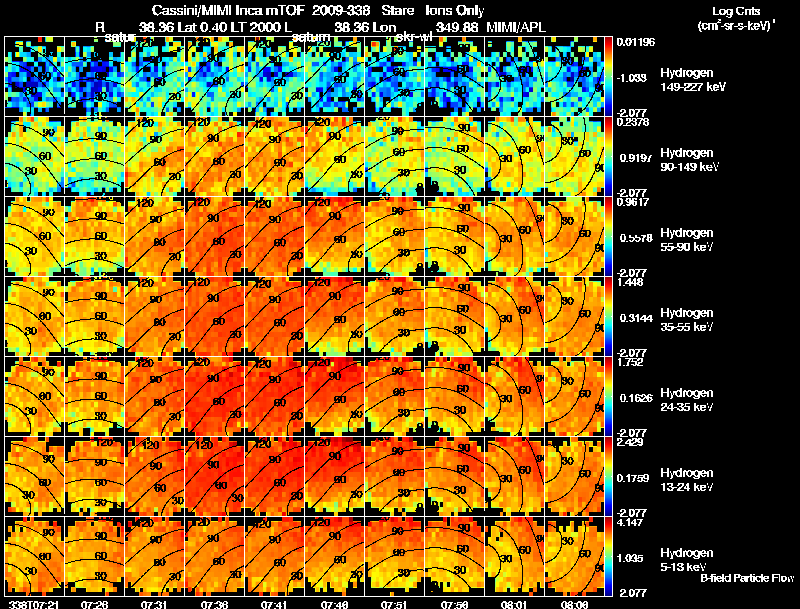This screenshot has height=609, width=800.
Task: Click the Log Cnts units heading
Action: pyautogui.click(x=736, y=11)
